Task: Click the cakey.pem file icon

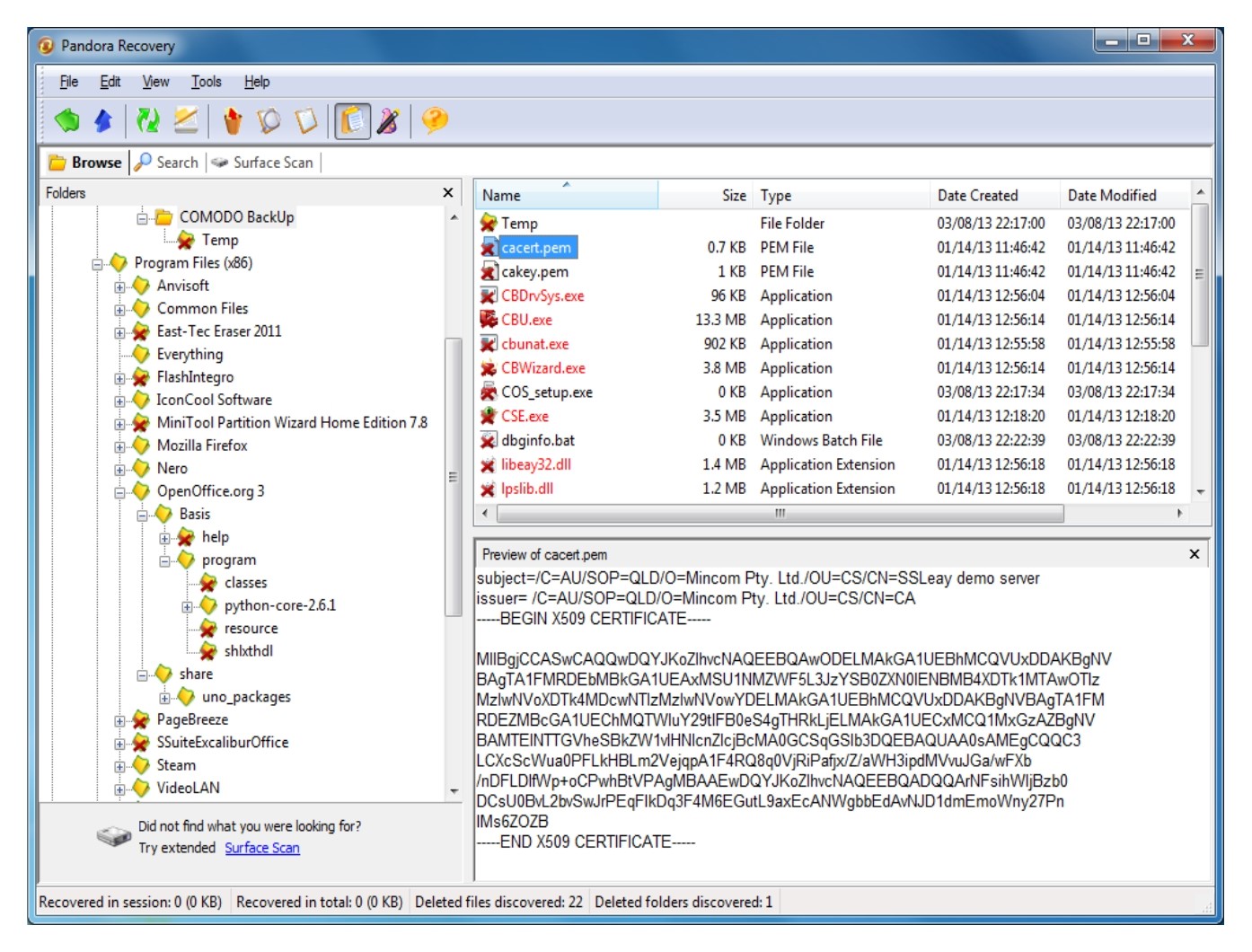Action: (489, 271)
